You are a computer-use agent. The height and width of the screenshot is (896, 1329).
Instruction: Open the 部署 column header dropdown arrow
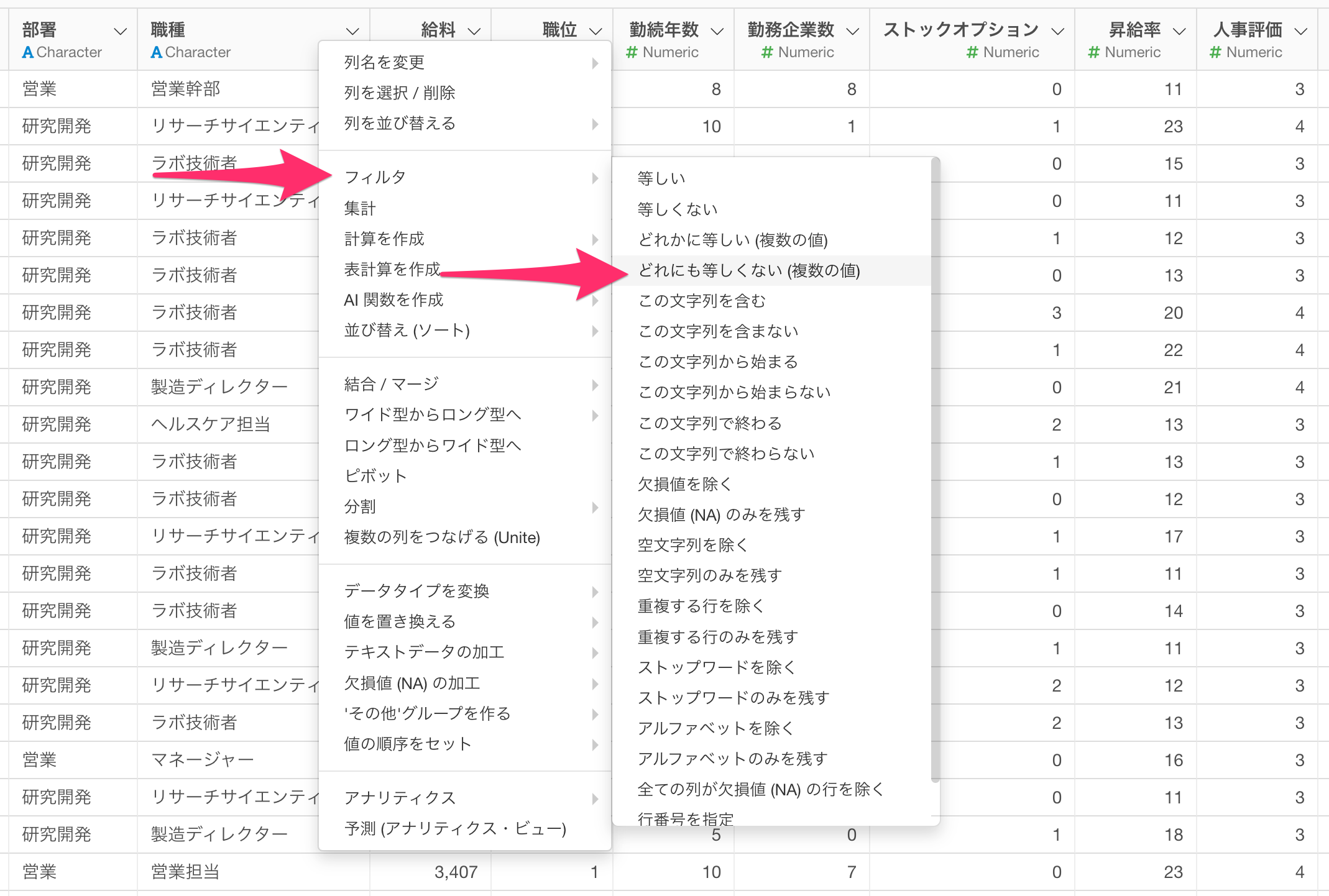[x=121, y=31]
